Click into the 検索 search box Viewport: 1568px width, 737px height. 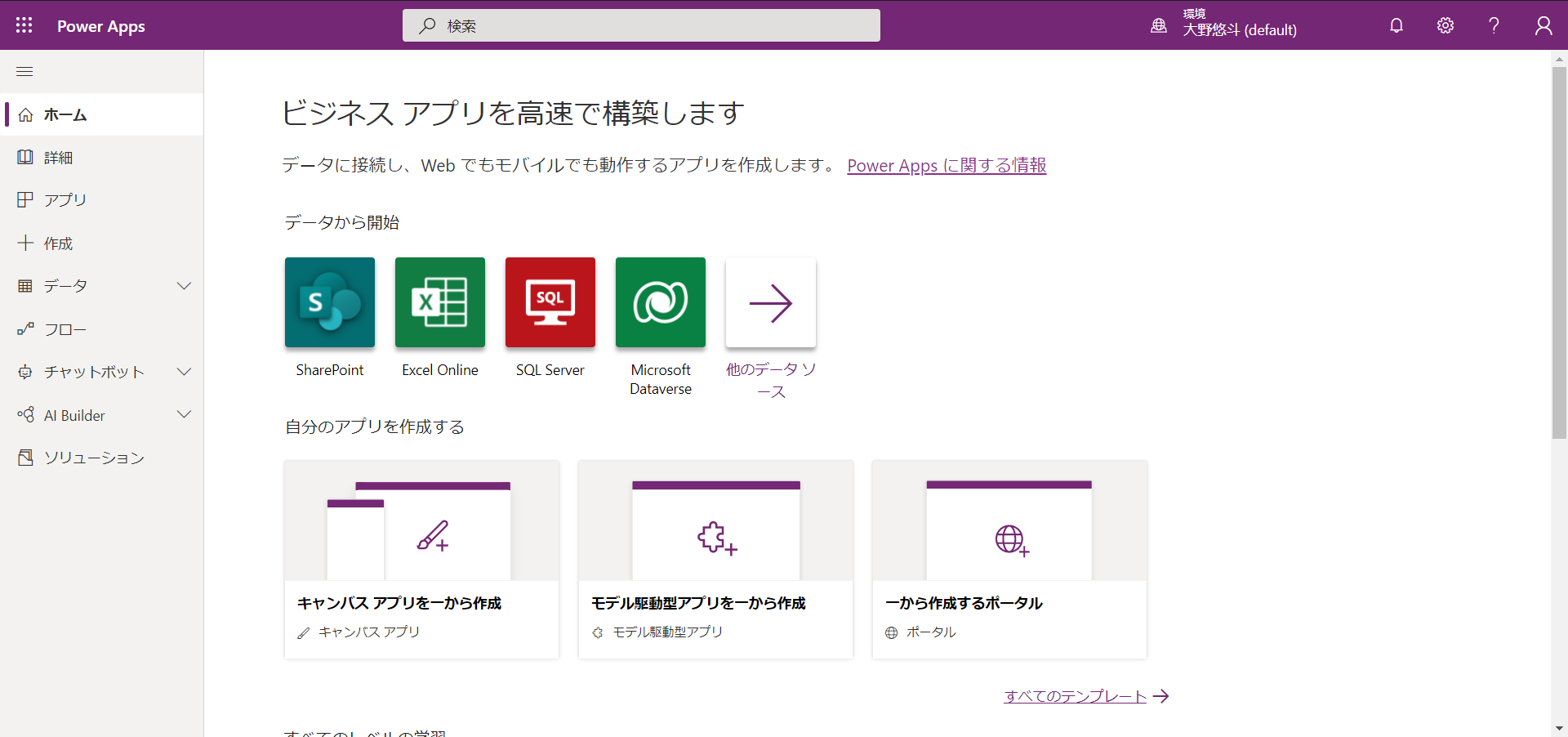tap(641, 25)
